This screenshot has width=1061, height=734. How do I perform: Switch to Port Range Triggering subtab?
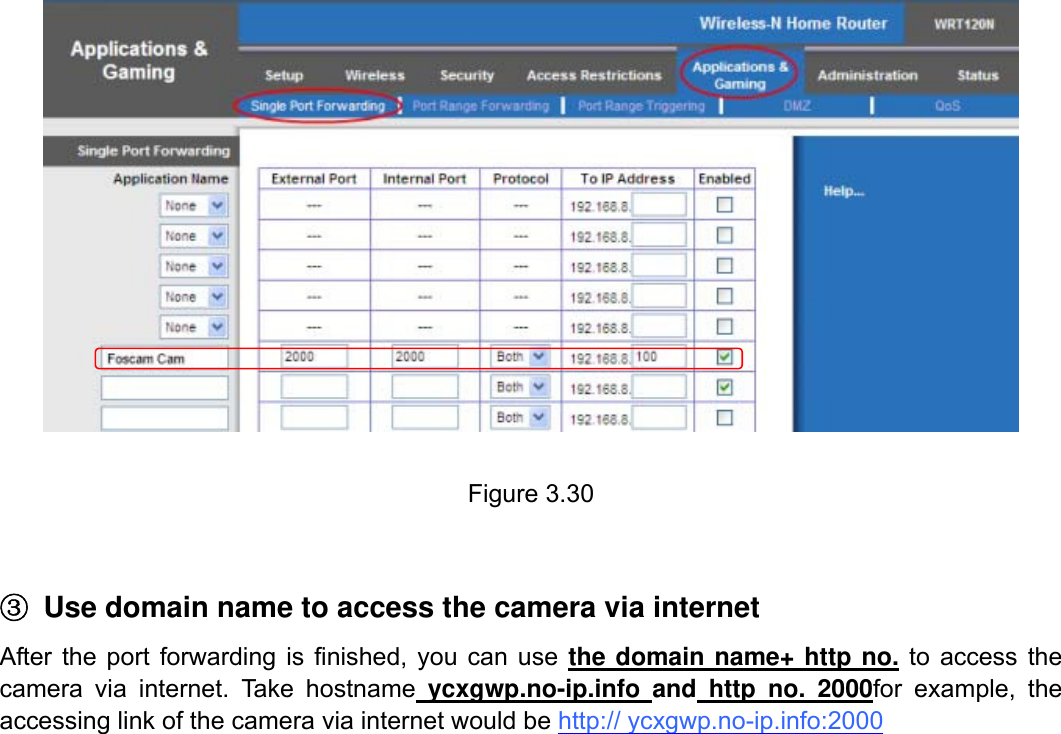pyautogui.click(x=641, y=106)
